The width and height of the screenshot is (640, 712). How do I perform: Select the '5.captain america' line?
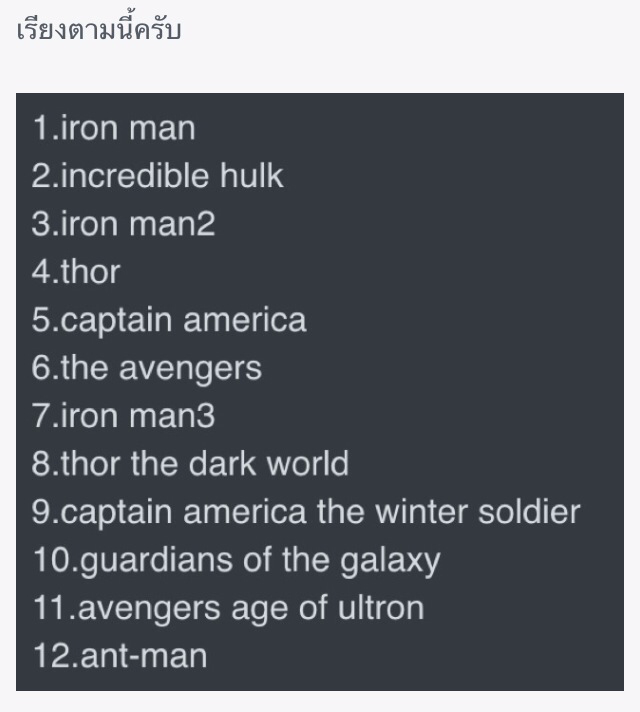[169, 321]
